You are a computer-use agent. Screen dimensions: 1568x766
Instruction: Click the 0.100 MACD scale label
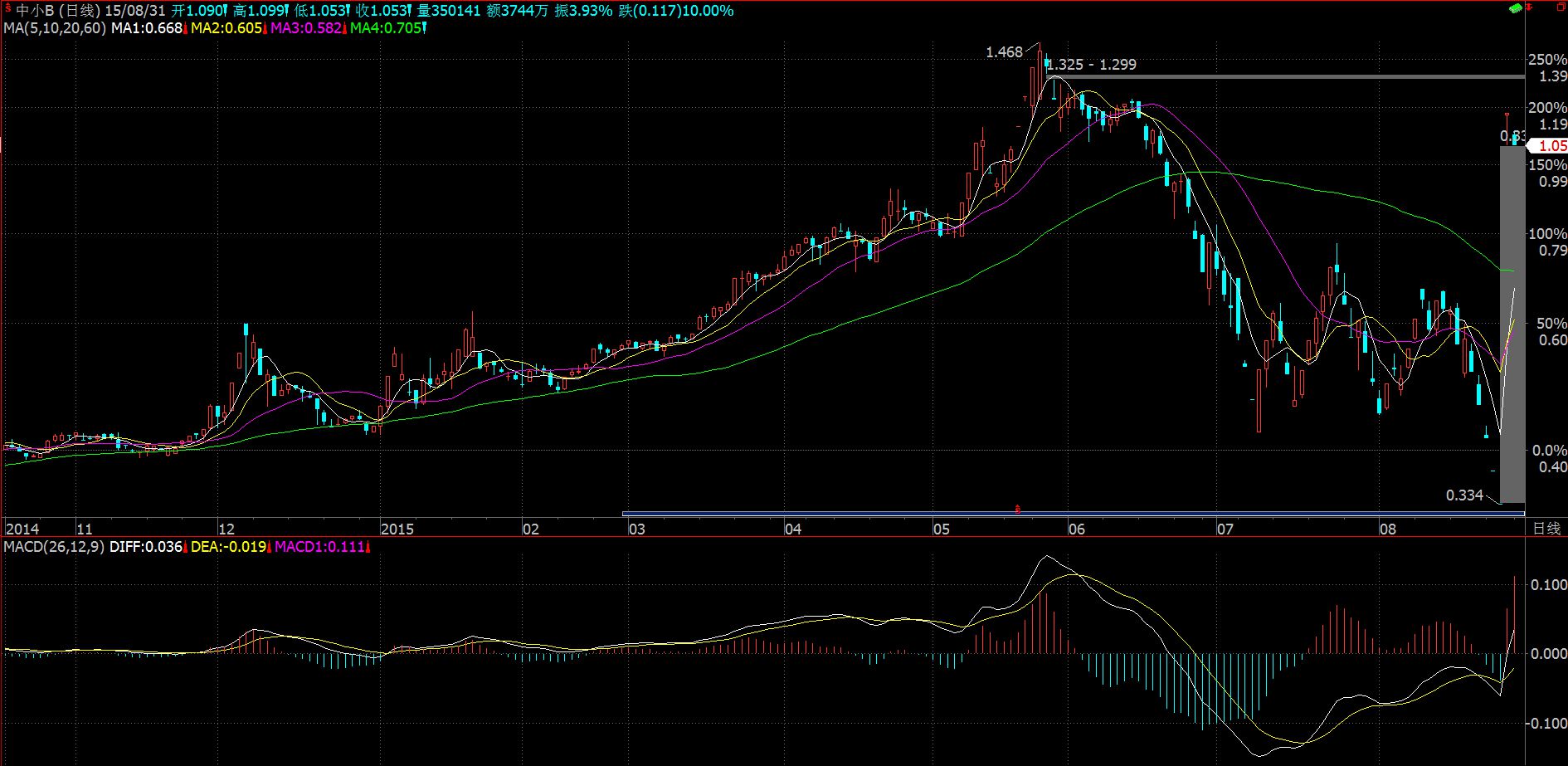point(1549,585)
